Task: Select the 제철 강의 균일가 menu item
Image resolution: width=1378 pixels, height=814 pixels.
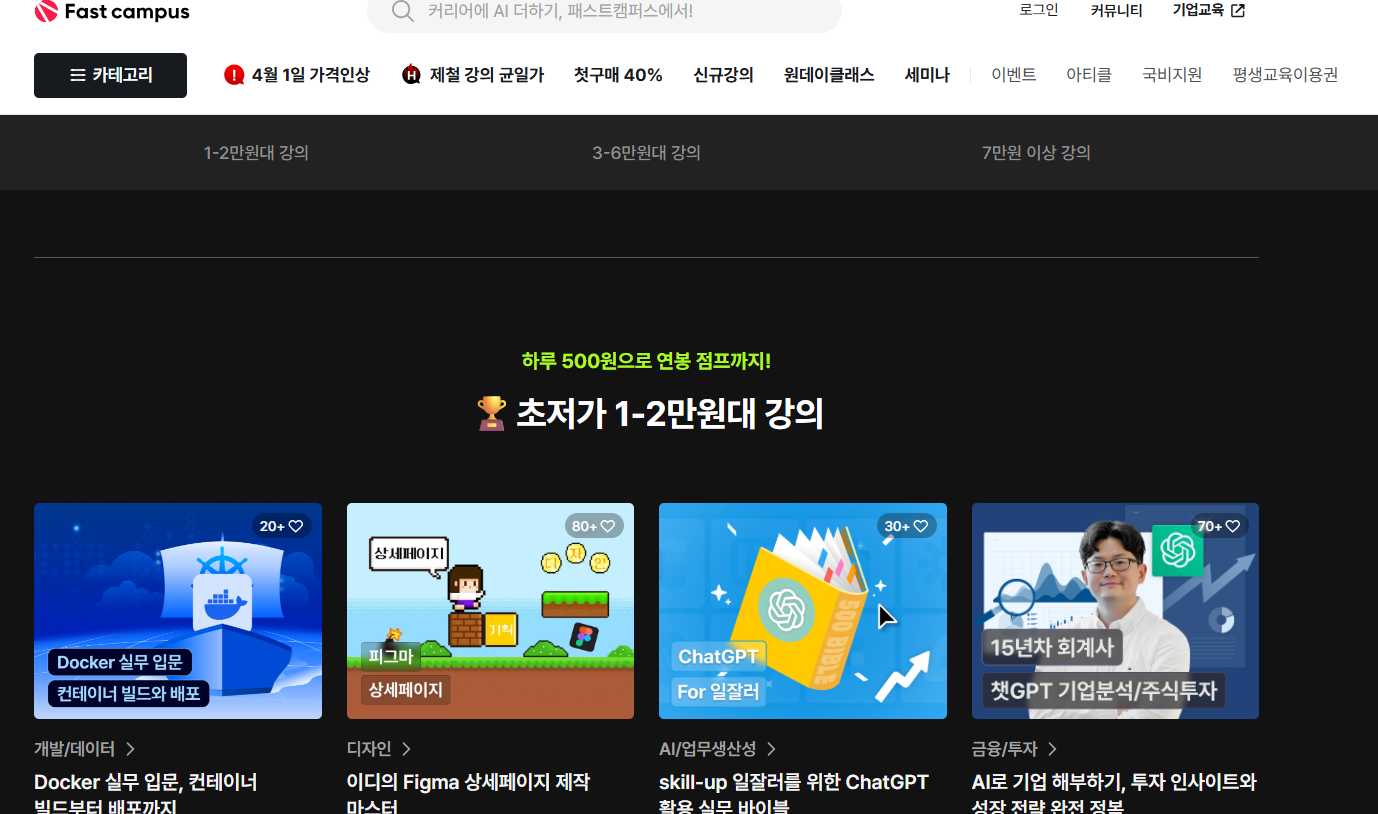Action: [473, 75]
